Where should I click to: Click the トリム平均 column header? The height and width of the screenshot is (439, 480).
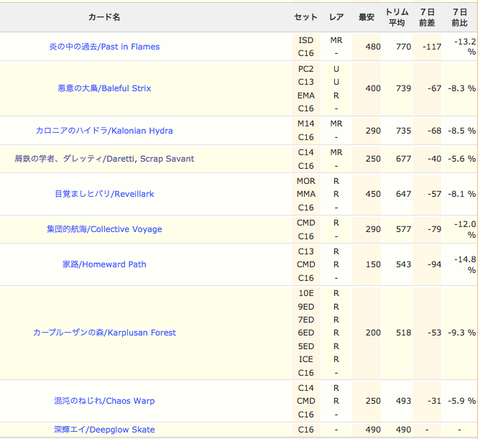coord(397,17)
